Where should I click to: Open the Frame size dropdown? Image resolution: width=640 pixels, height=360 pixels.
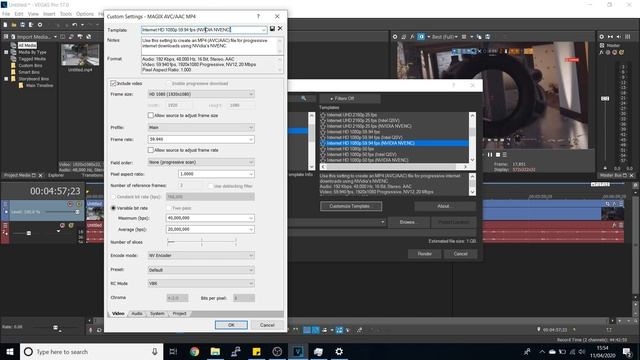click(251, 94)
